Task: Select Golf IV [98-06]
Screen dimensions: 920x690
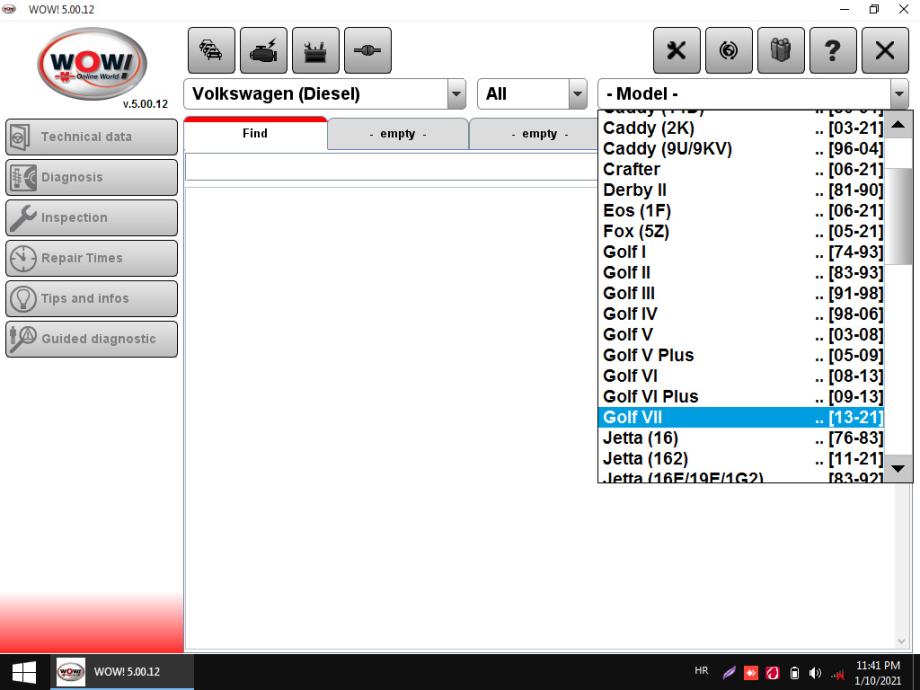Action: click(742, 314)
